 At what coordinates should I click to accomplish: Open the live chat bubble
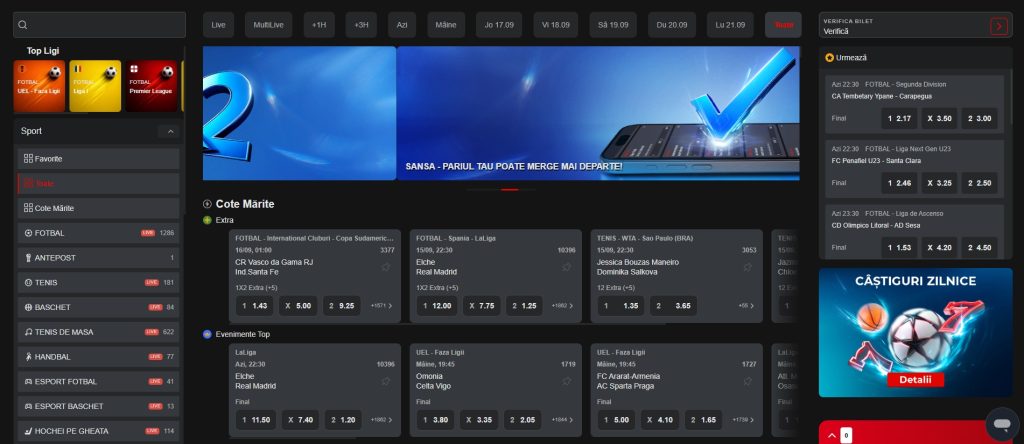pyautogui.click(x=1002, y=424)
